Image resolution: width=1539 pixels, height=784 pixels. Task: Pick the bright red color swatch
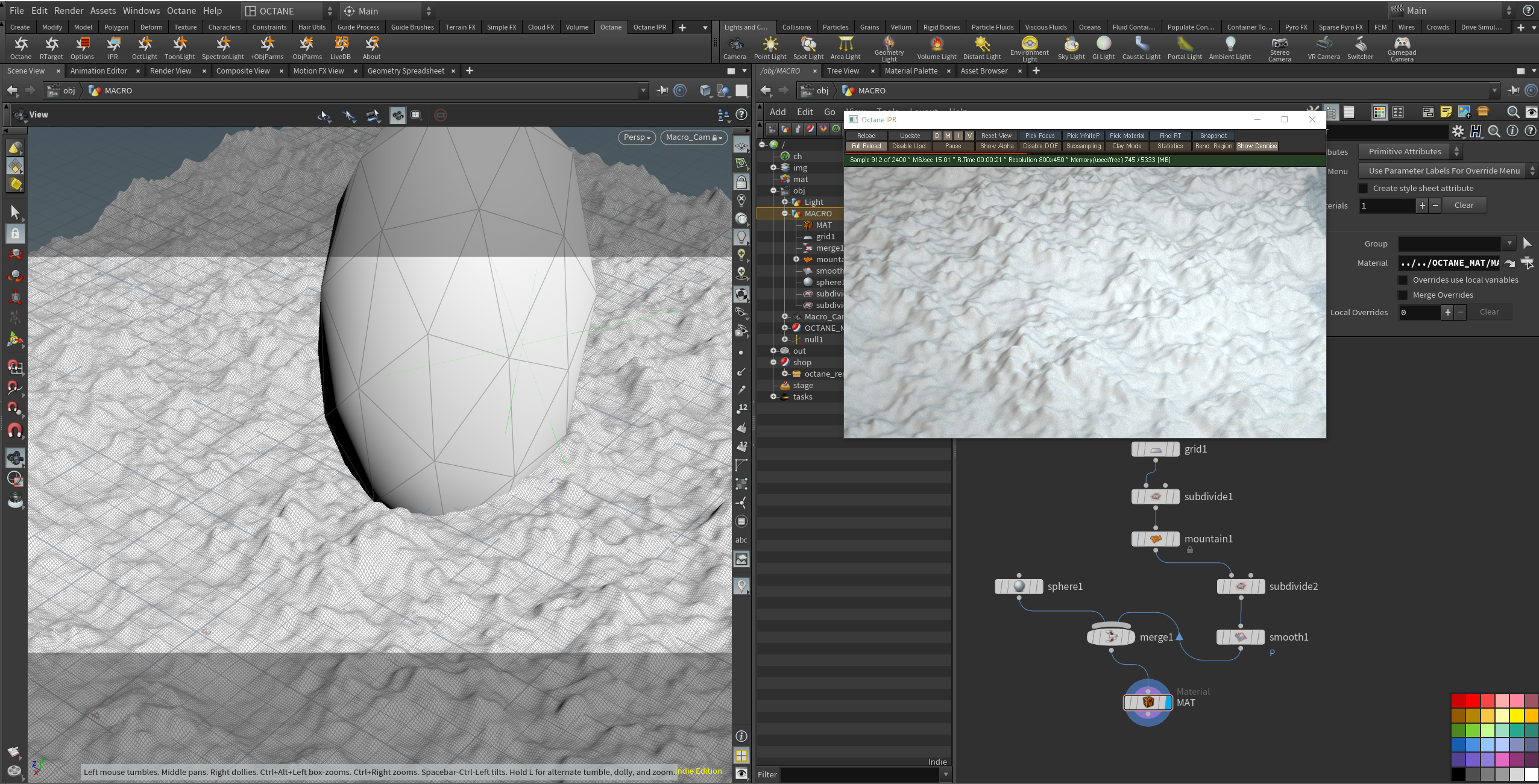pyautogui.click(x=1473, y=701)
